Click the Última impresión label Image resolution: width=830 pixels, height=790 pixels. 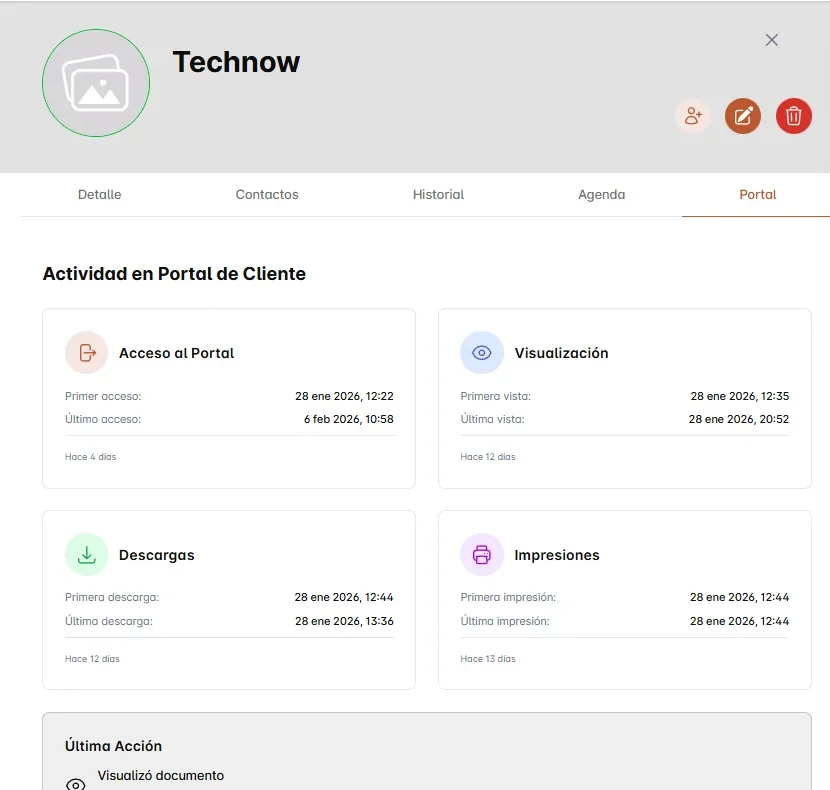click(505, 621)
